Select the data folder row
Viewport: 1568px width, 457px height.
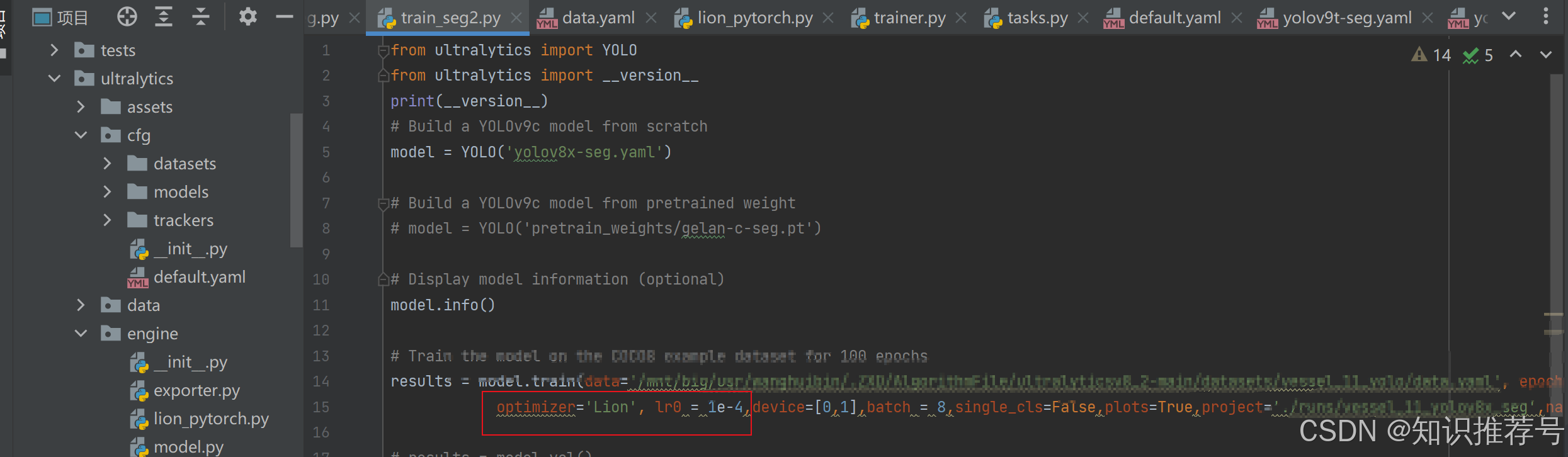pos(130,305)
